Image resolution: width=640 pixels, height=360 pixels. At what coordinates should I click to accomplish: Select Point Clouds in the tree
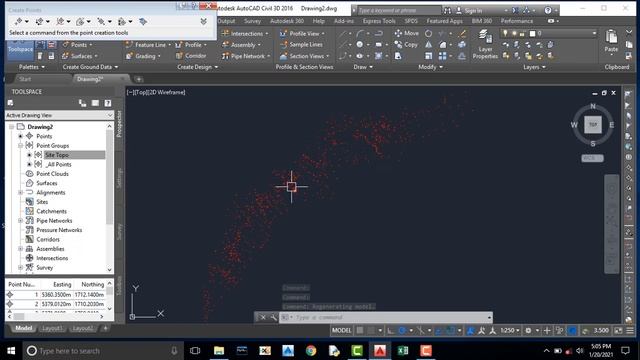click(x=52, y=174)
